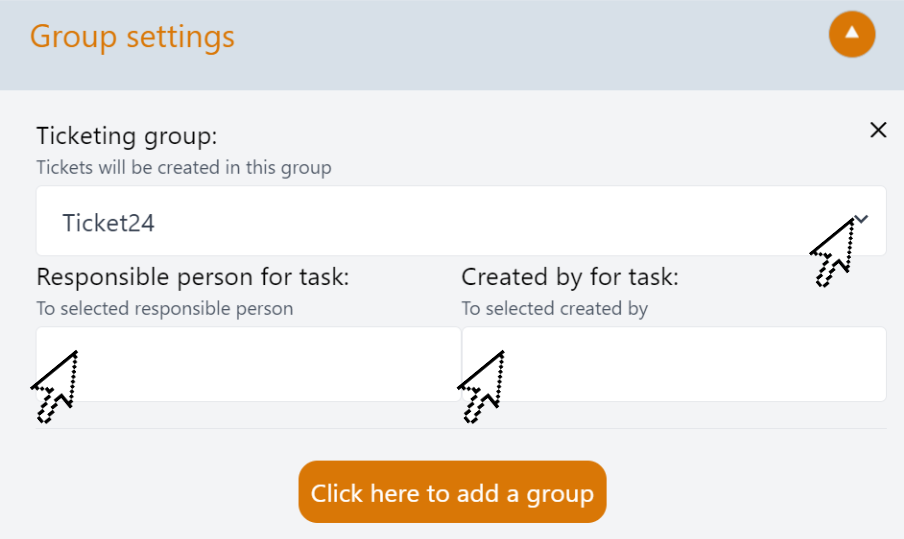Collapse Group settings with orange arrow button
The height and width of the screenshot is (539, 904).
tap(852, 34)
